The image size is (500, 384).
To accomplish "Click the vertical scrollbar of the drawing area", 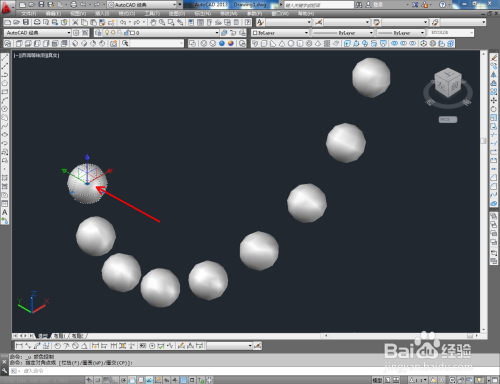I will tap(483, 191).
